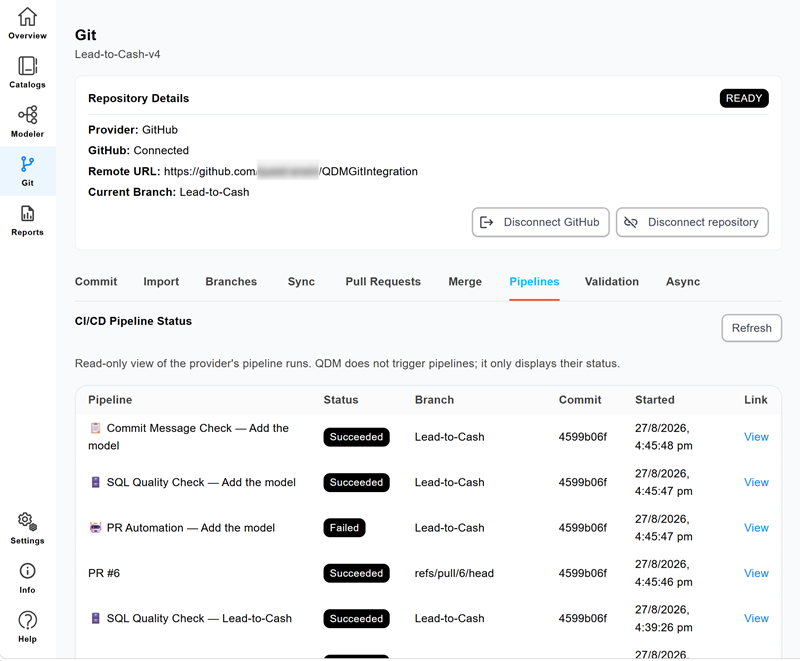The width and height of the screenshot is (800, 661).
Task: View the PR #6 pipeline run
Action: 756,573
